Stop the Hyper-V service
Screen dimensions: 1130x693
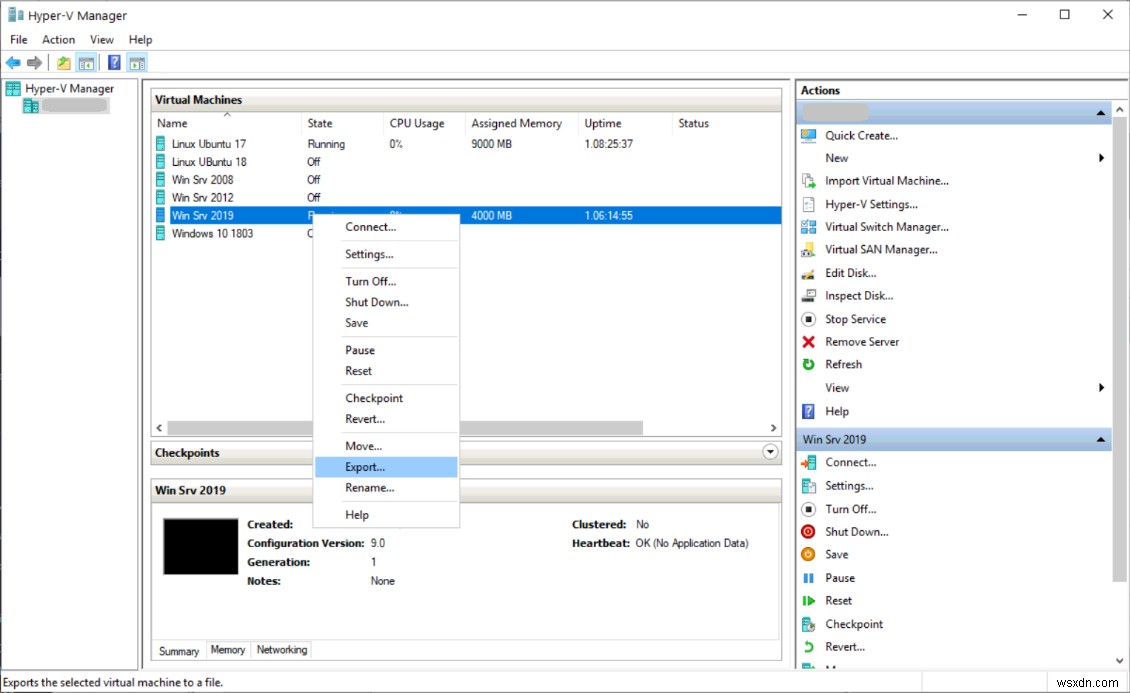click(855, 318)
